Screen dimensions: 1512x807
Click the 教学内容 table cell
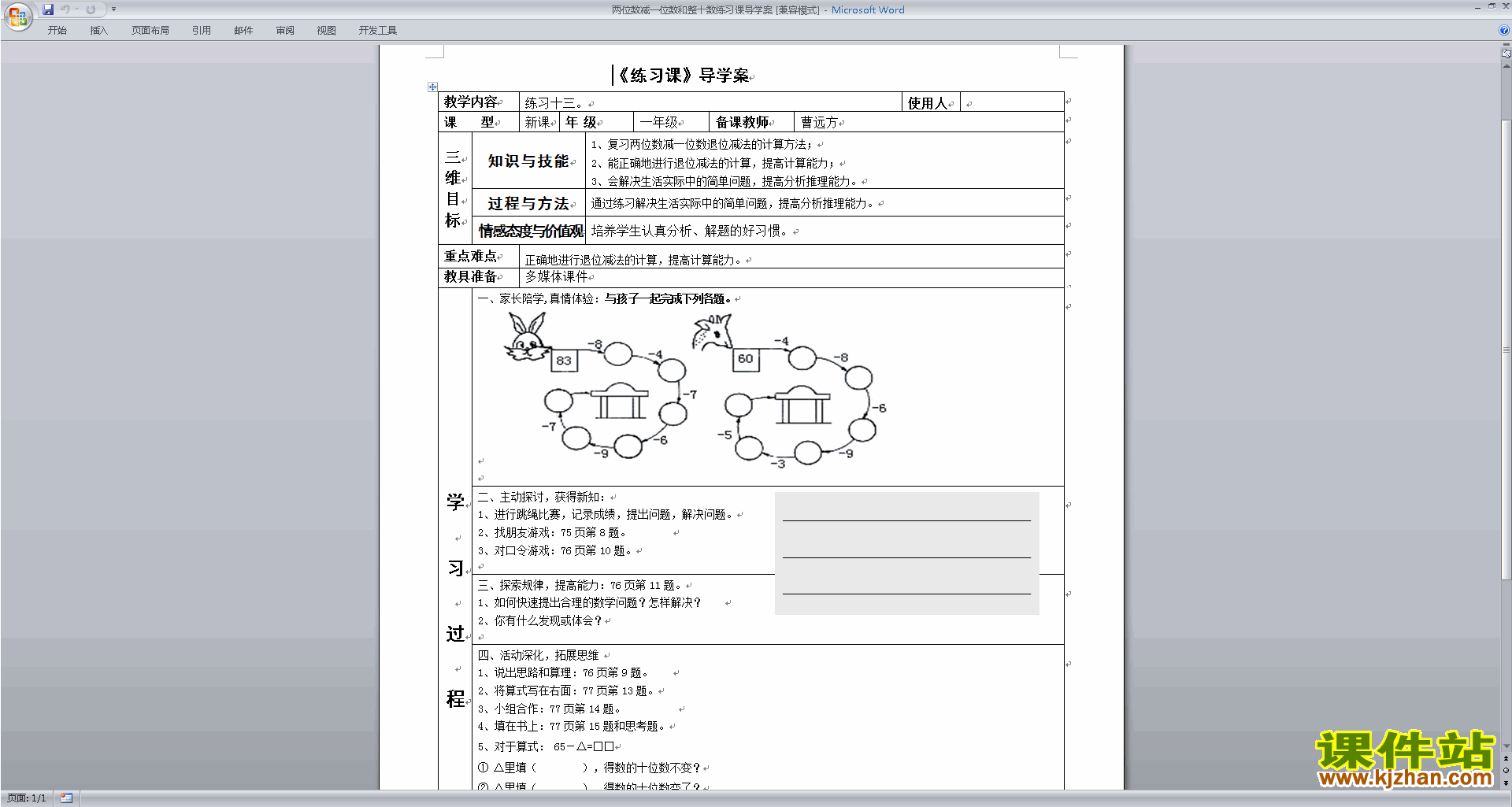(x=478, y=102)
